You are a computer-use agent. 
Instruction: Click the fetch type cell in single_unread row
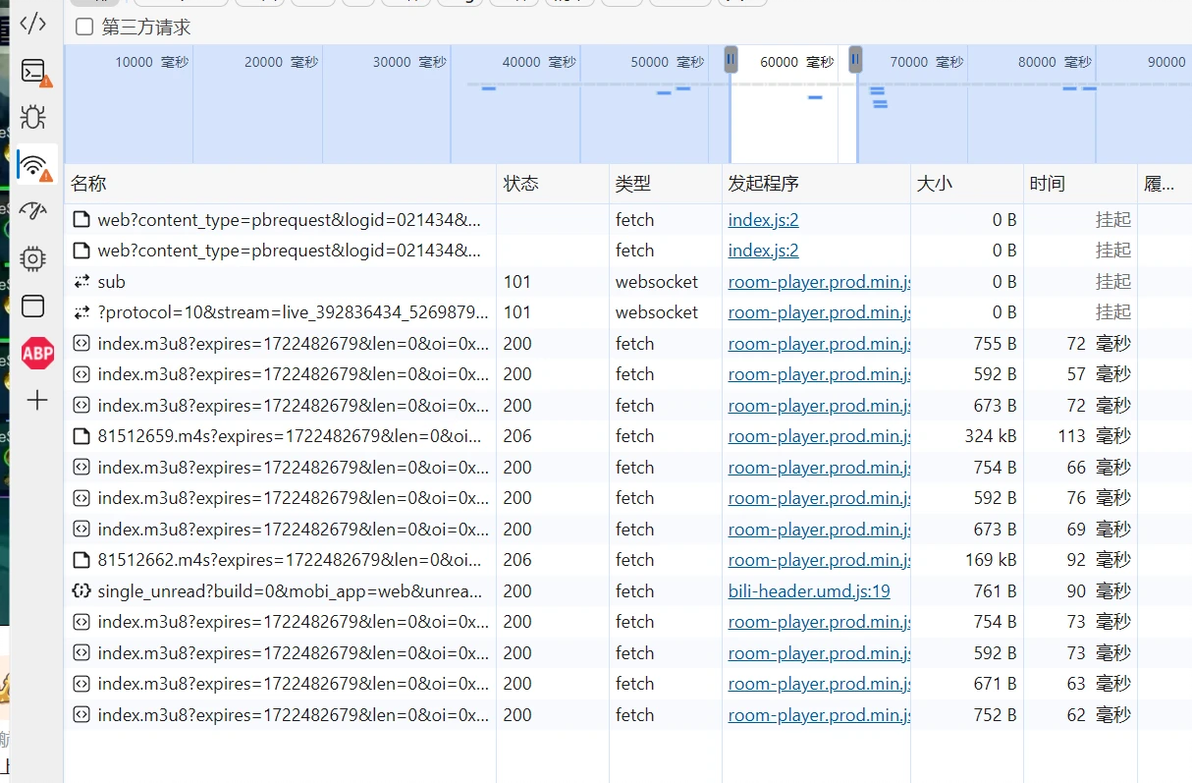click(x=635, y=591)
